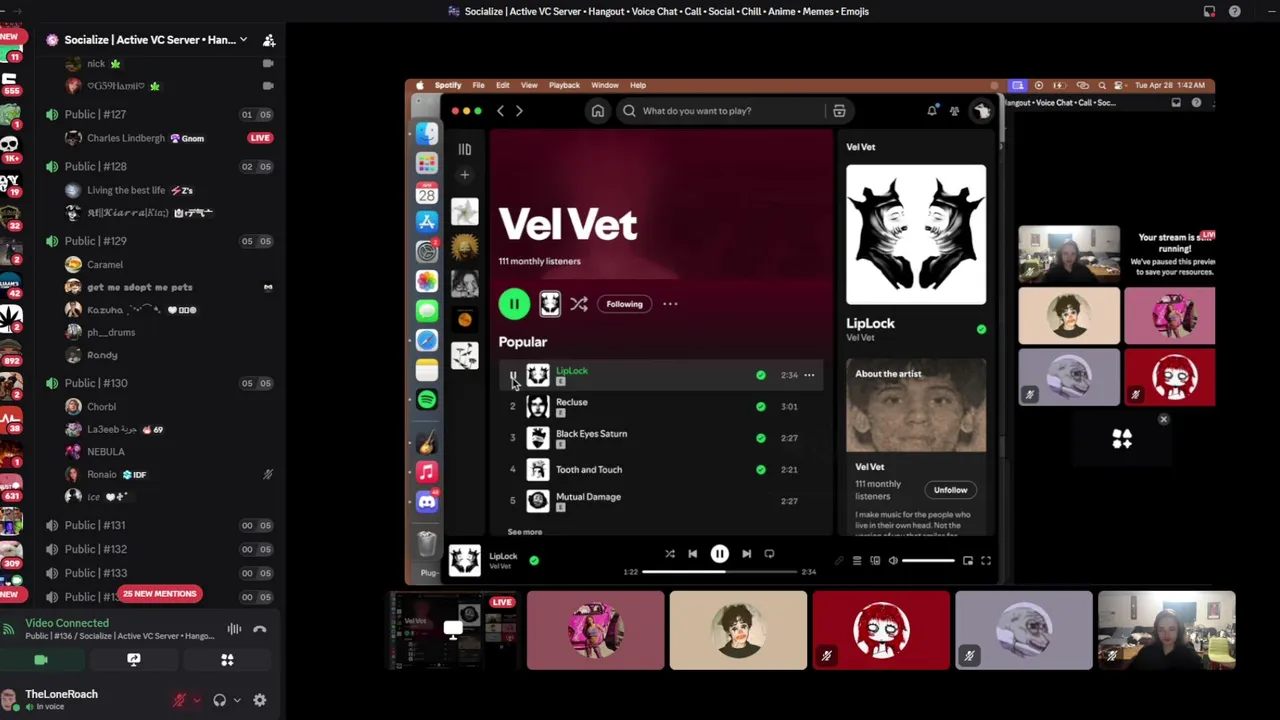Click the Browse icon in Spotify's search bar

pos(839,111)
